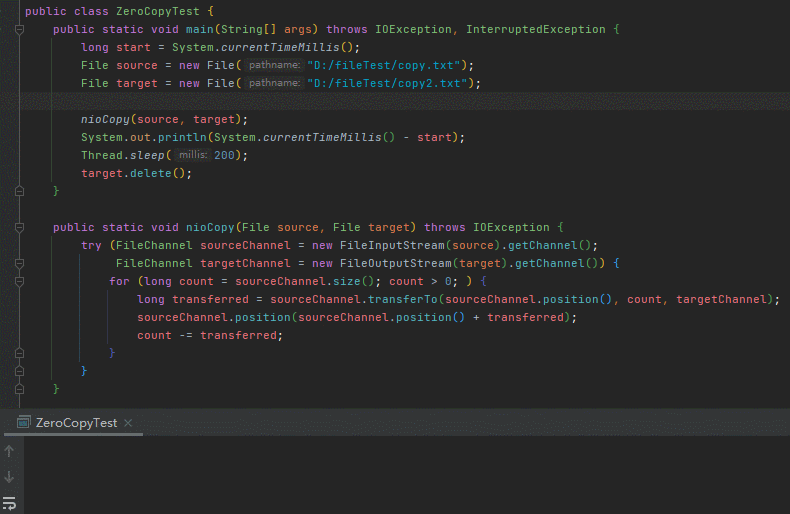This screenshot has height=514, width=790.
Task: Click fold-end marker of for loop brace
Action: point(19,353)
